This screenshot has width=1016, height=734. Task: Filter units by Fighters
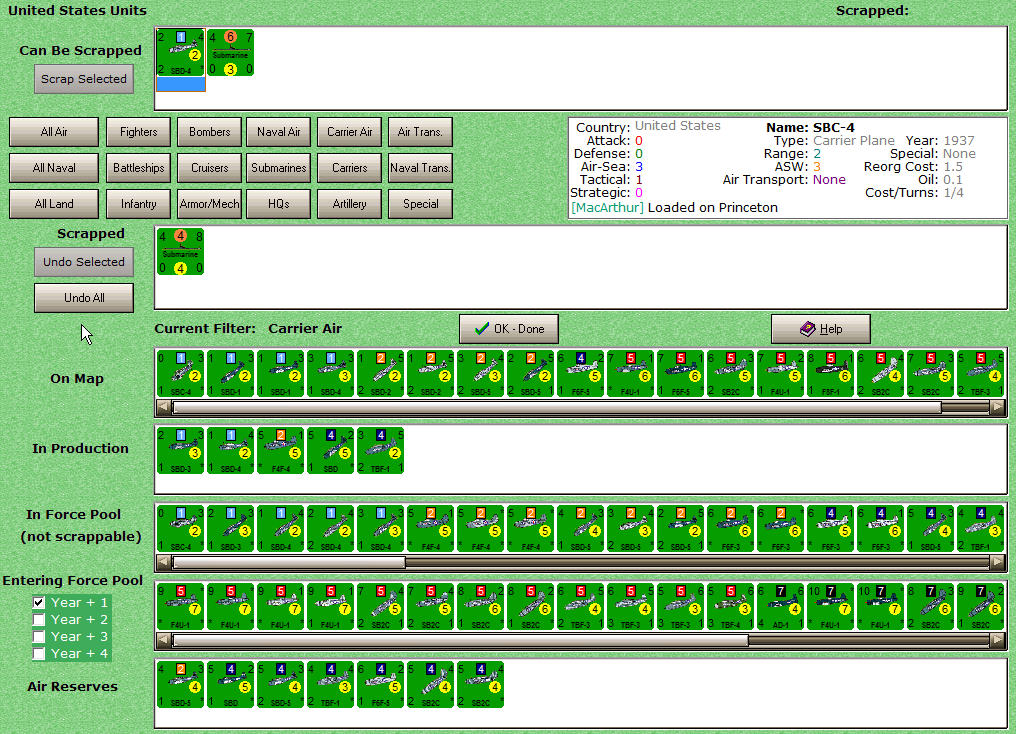tap(139, 132)
